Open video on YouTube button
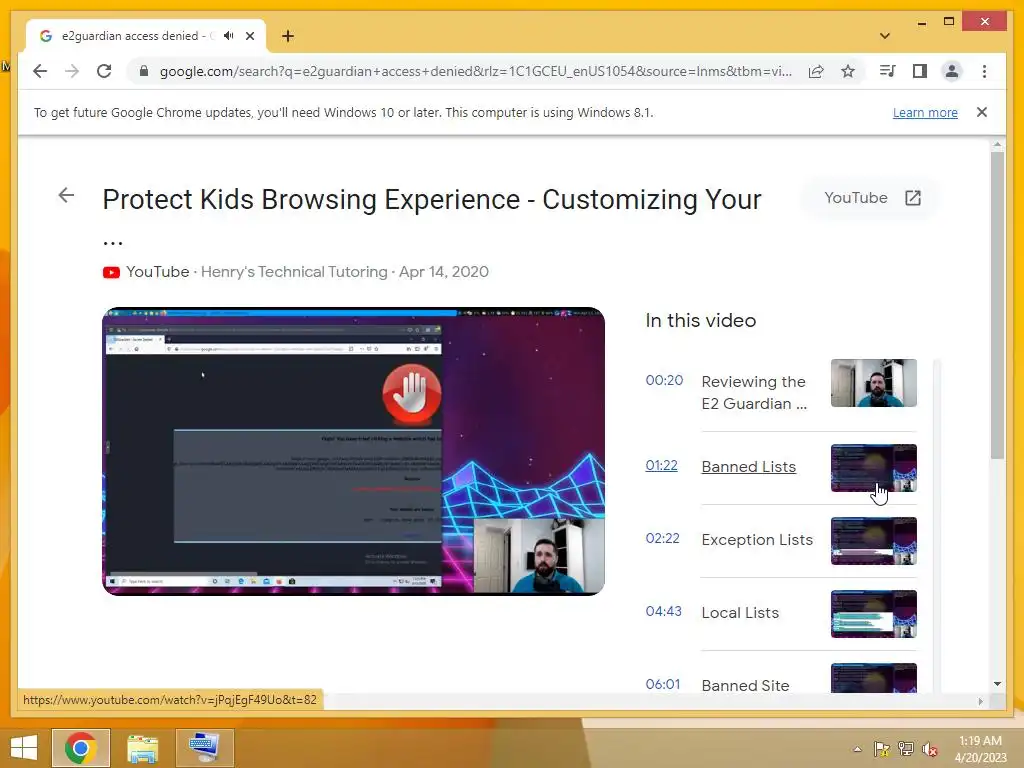 871,198
